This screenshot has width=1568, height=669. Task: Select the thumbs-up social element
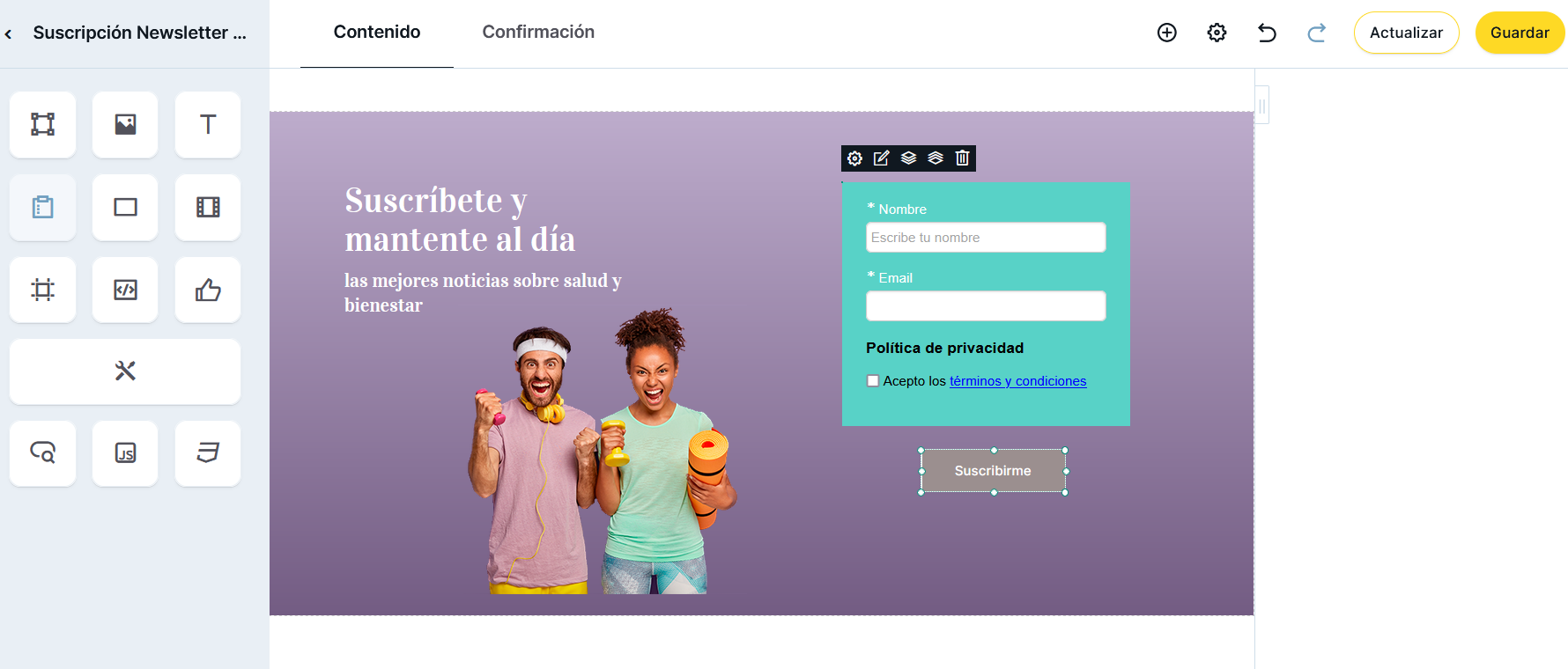coord(208,290)
